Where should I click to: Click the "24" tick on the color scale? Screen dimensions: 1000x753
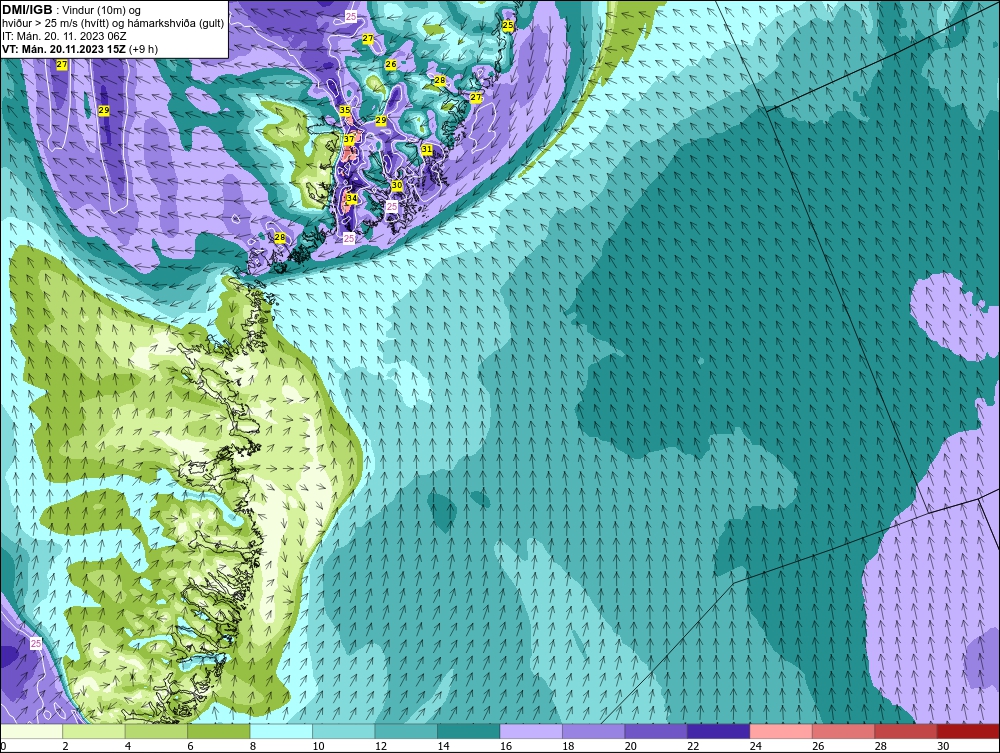756,746
